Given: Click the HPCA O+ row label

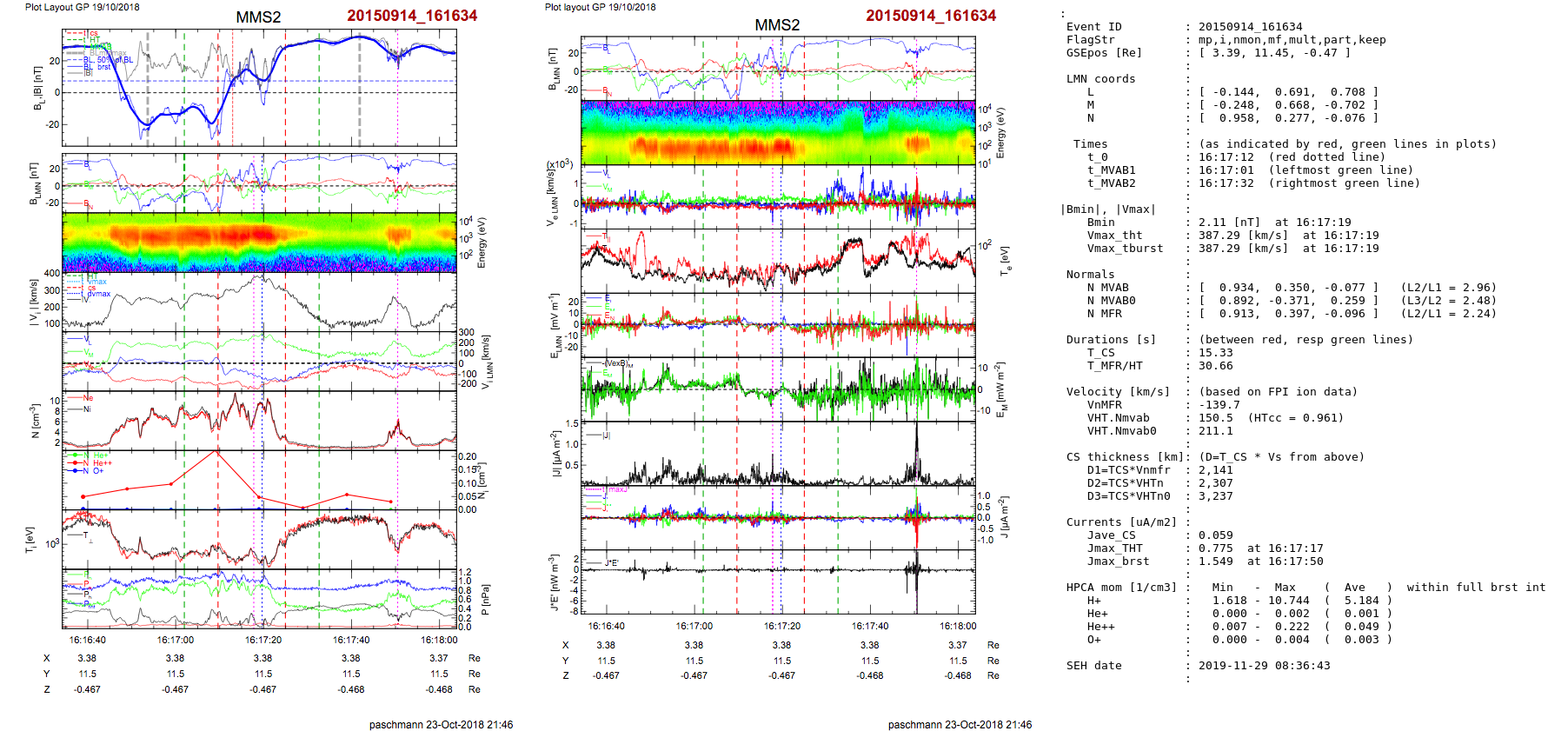Looking at the screenshot, I should [1094, 640].
